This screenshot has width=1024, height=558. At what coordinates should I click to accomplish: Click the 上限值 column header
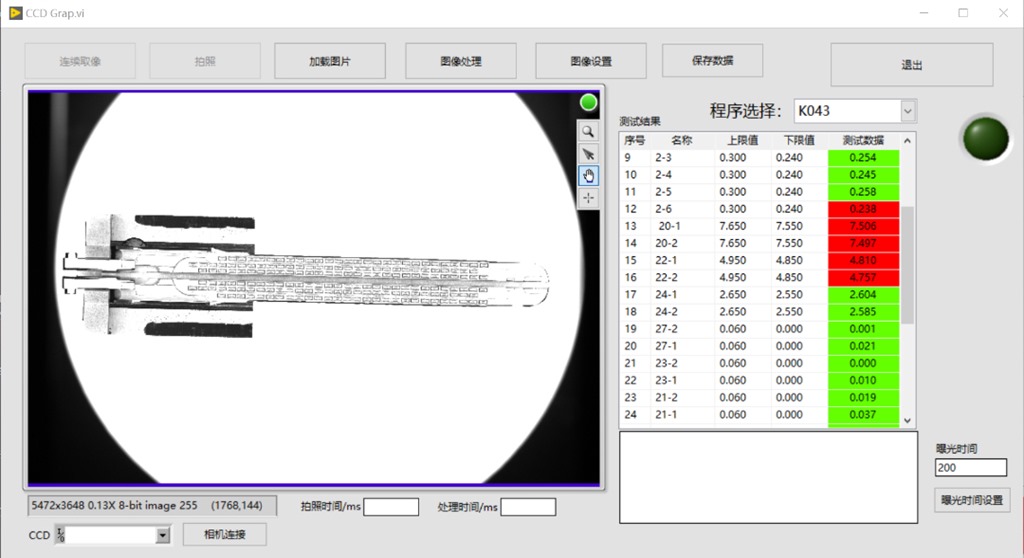tap(743, 140)
